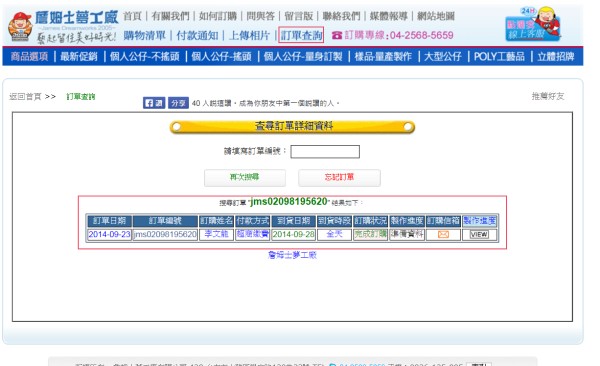
Task: Click the red telephone order hotline icon
Action: tap(337, 36)
